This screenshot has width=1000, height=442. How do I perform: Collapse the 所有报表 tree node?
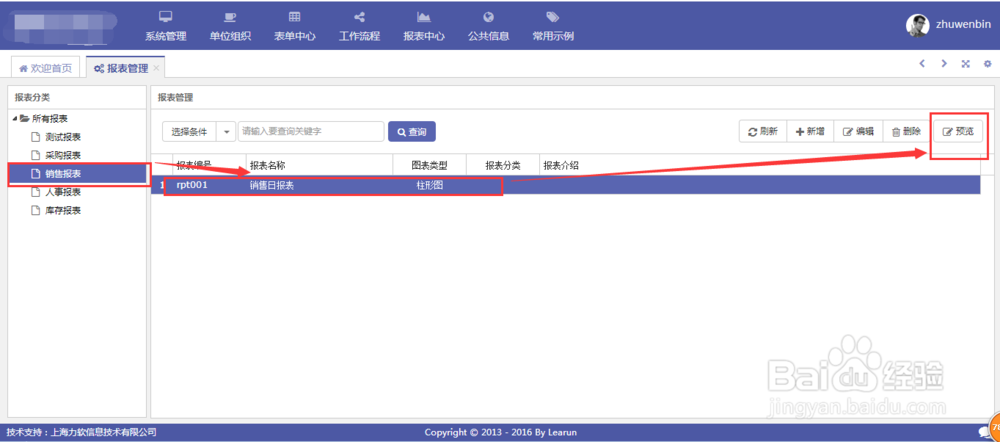[15, 119]
